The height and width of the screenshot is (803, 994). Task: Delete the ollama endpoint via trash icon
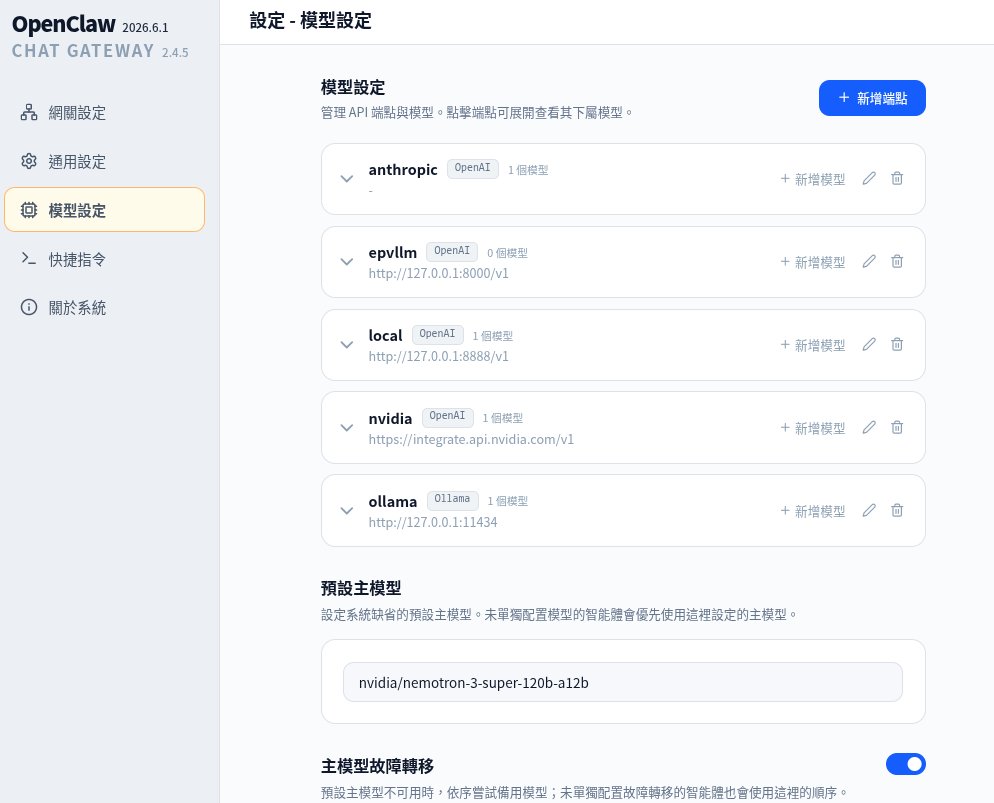point(897,511)
